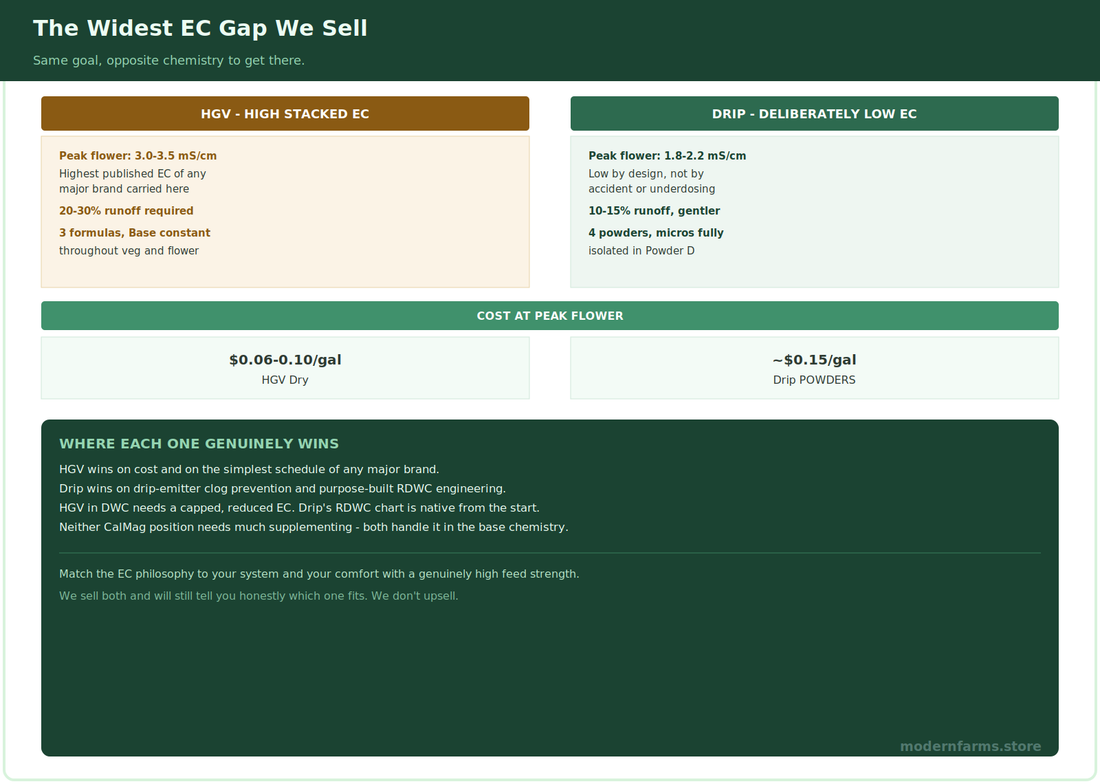
Task: Click the HGV - HIGH STACKED EC header
Action: pyautogui.click(x=285, y=114)
